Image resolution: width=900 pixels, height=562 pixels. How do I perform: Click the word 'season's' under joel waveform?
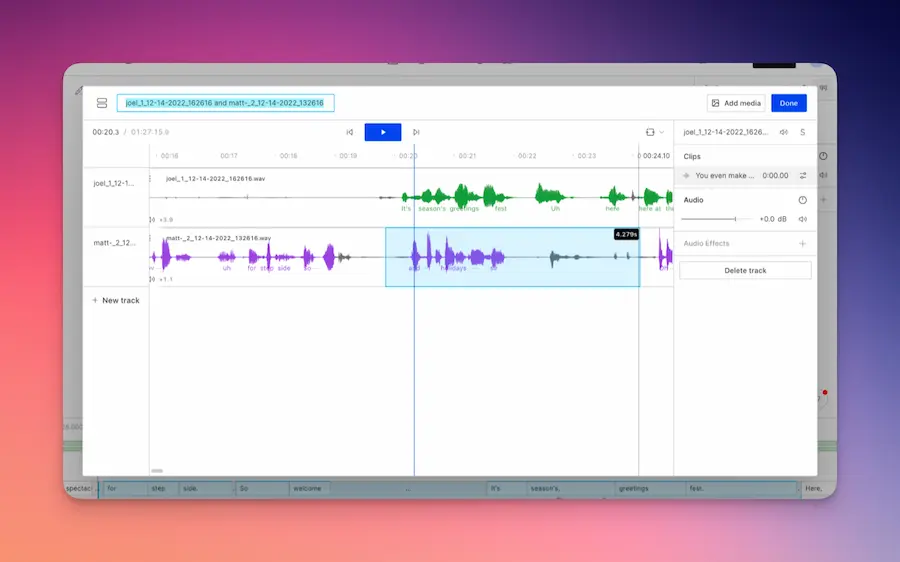[432, 208]
